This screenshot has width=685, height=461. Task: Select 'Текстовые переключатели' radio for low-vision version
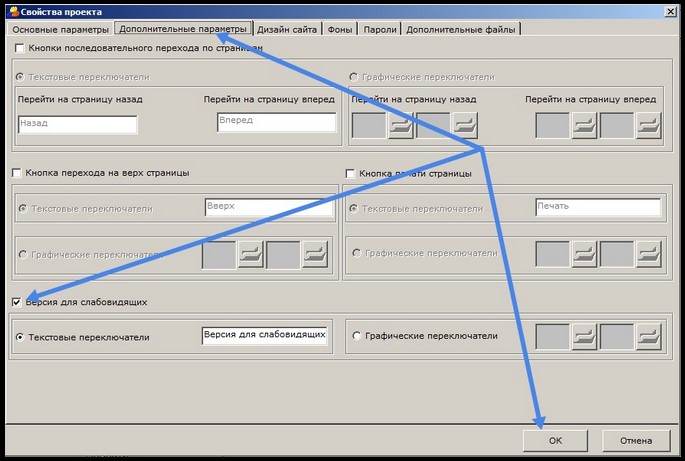21,338
